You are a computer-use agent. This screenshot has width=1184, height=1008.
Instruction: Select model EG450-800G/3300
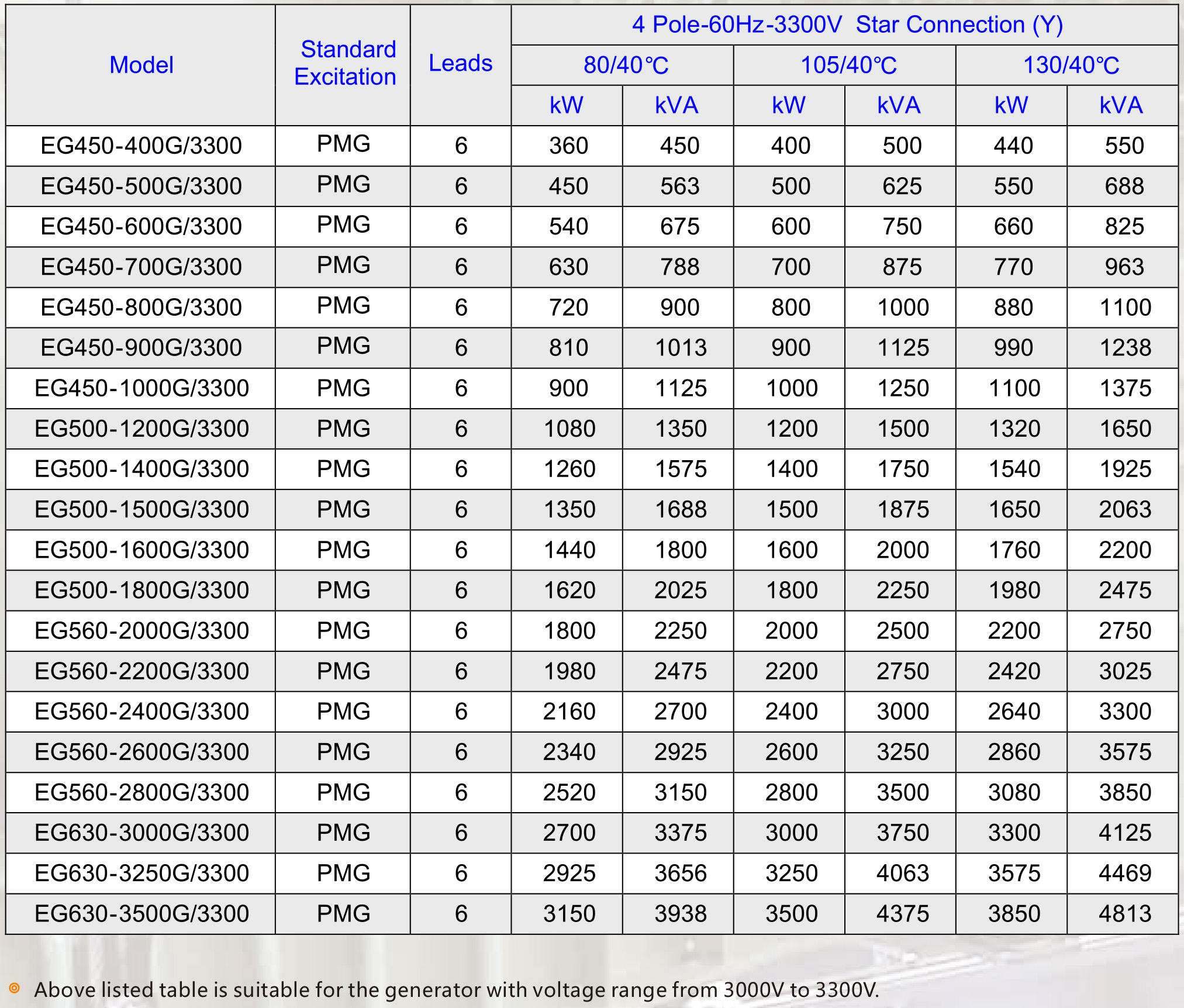(x=141, y=307)
